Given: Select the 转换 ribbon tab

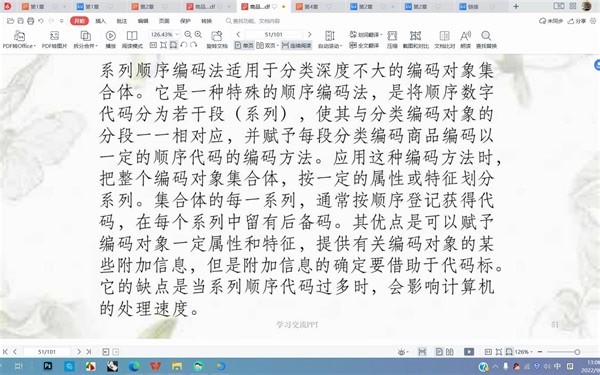Looking at the screenshot, I should coord(207,21).
